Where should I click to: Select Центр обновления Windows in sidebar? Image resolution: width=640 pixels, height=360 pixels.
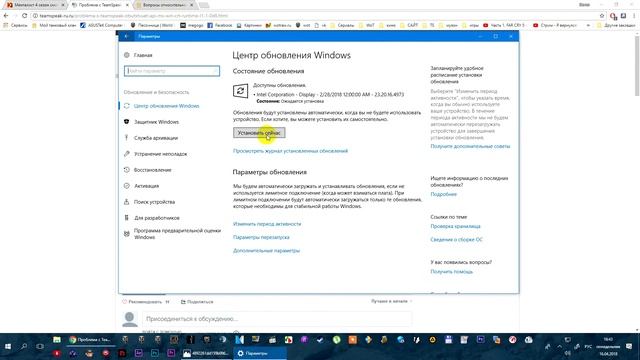click(167, 106)
